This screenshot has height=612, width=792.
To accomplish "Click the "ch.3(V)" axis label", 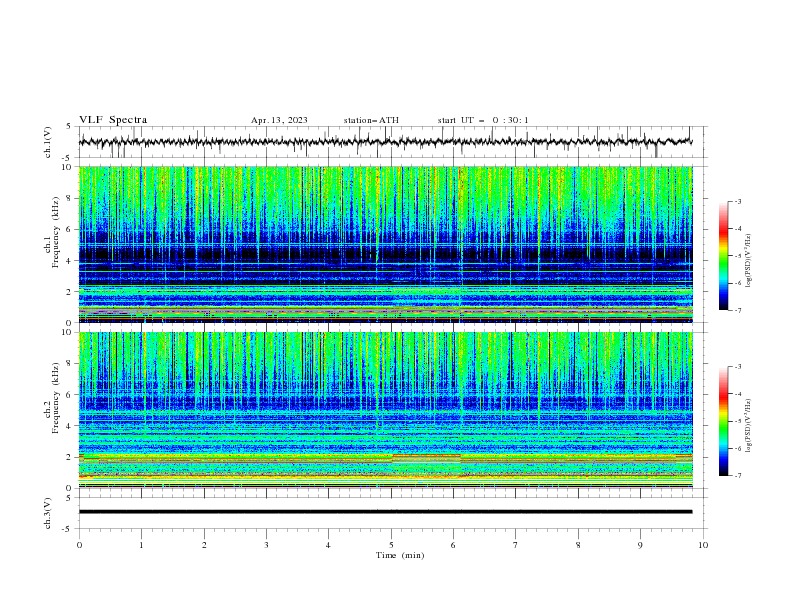I will click(x=48, y=513).
